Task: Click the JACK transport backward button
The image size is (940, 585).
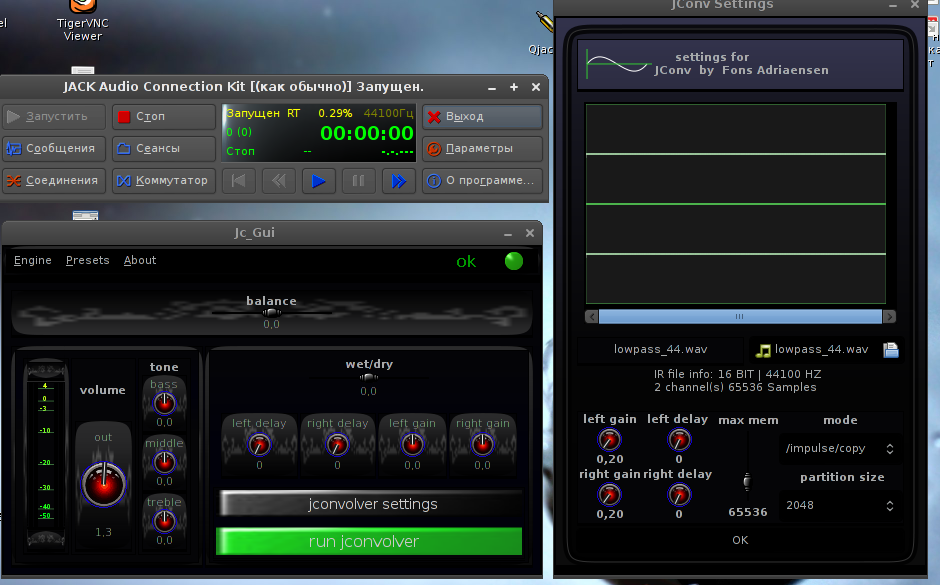Action: point(279,180)
